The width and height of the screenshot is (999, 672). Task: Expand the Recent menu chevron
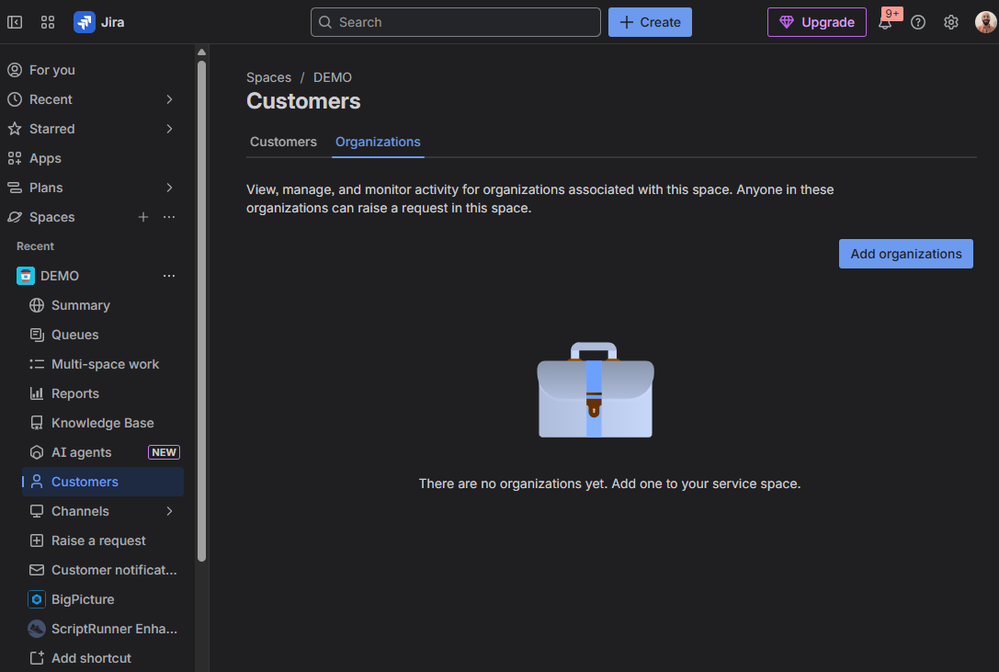point(169,99)
